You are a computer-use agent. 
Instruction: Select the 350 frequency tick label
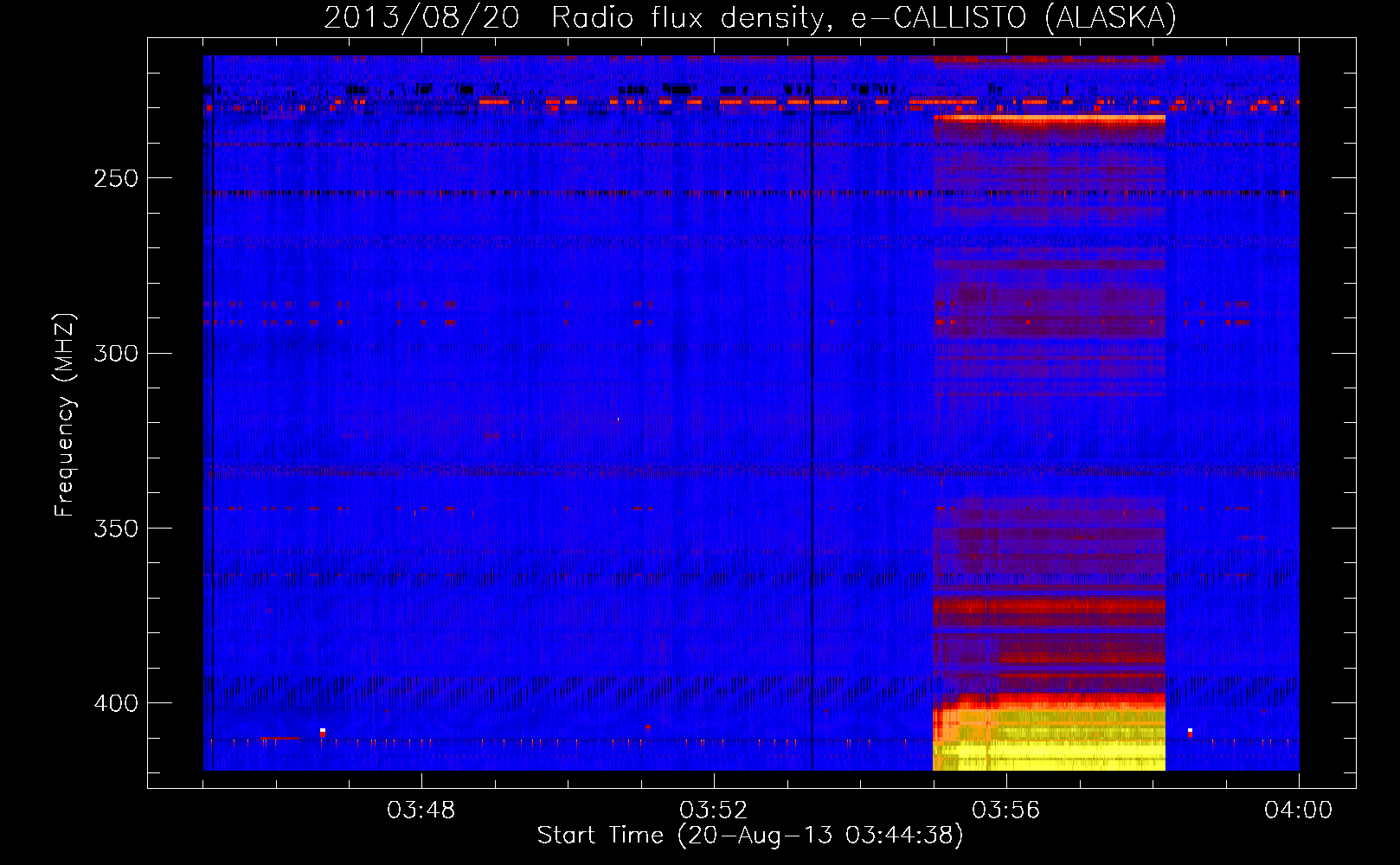[x=116, y=528]
